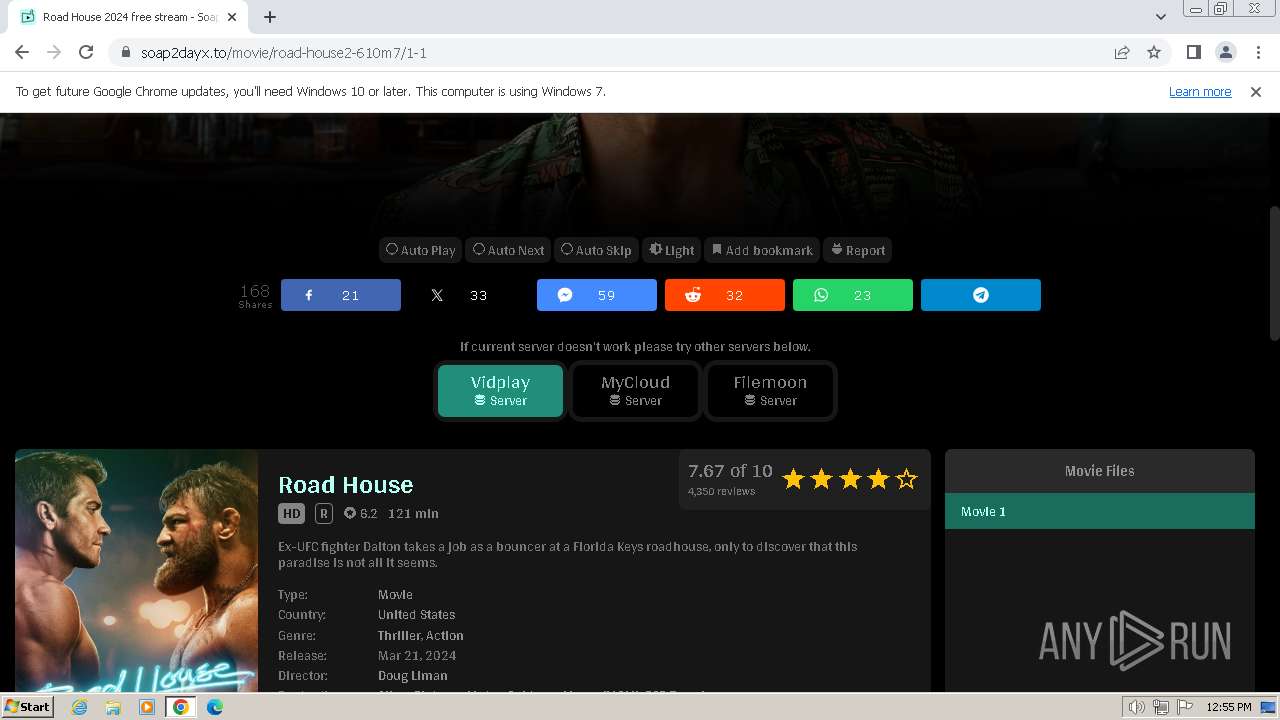1280x720 pixels.
Task: Open the Windows Start menu
Action: [27, 706]
